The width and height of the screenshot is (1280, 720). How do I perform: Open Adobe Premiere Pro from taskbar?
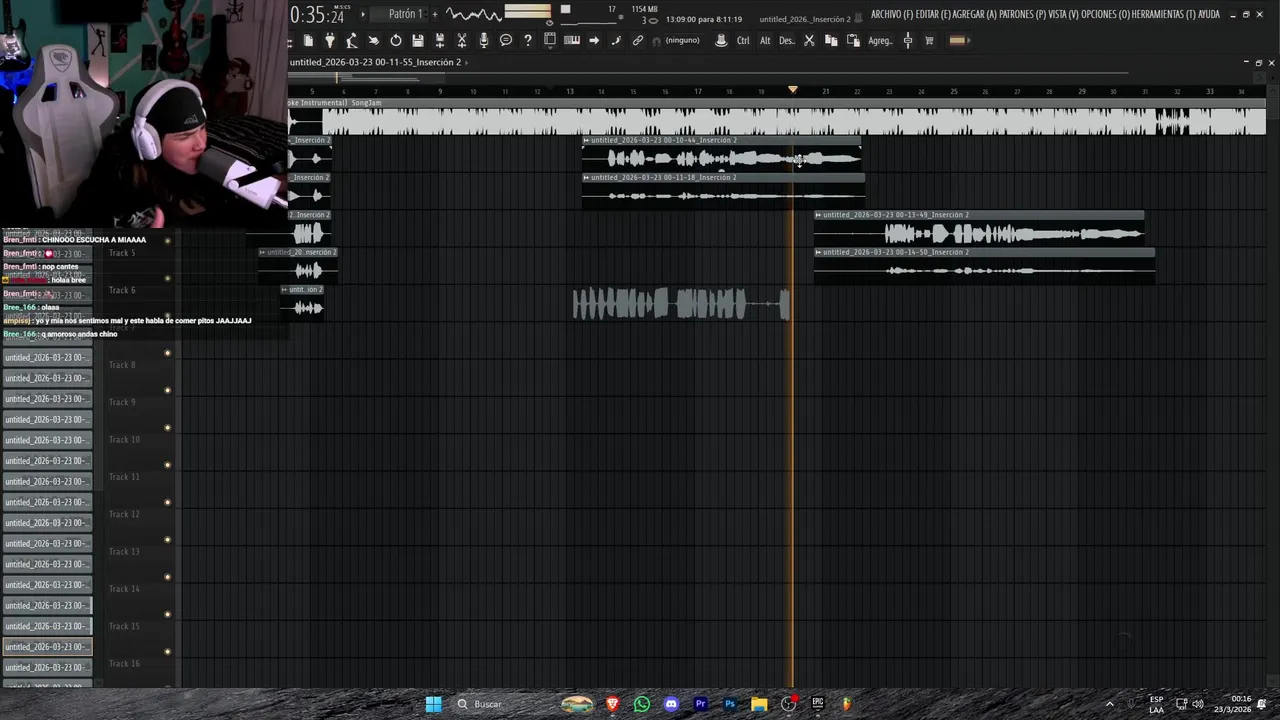(700, 704)
